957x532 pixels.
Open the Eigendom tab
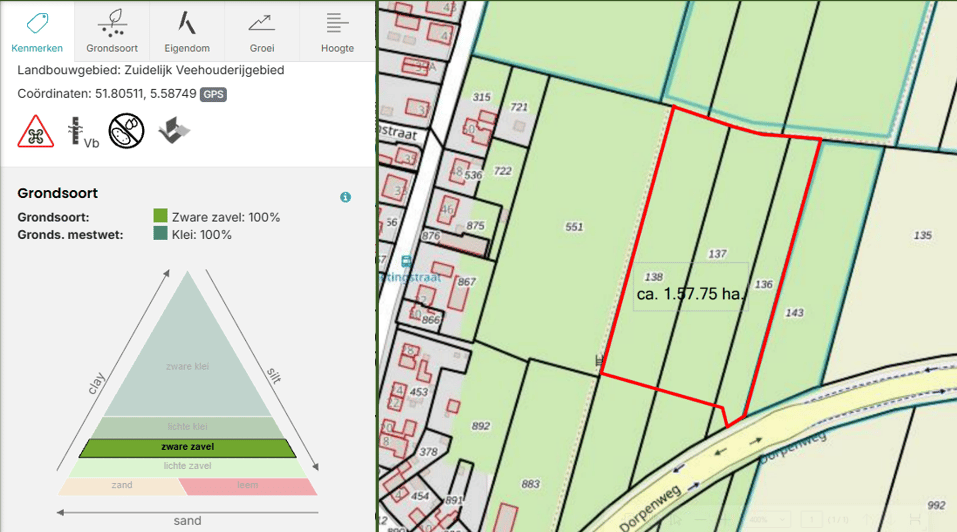(x=187, y=31)
